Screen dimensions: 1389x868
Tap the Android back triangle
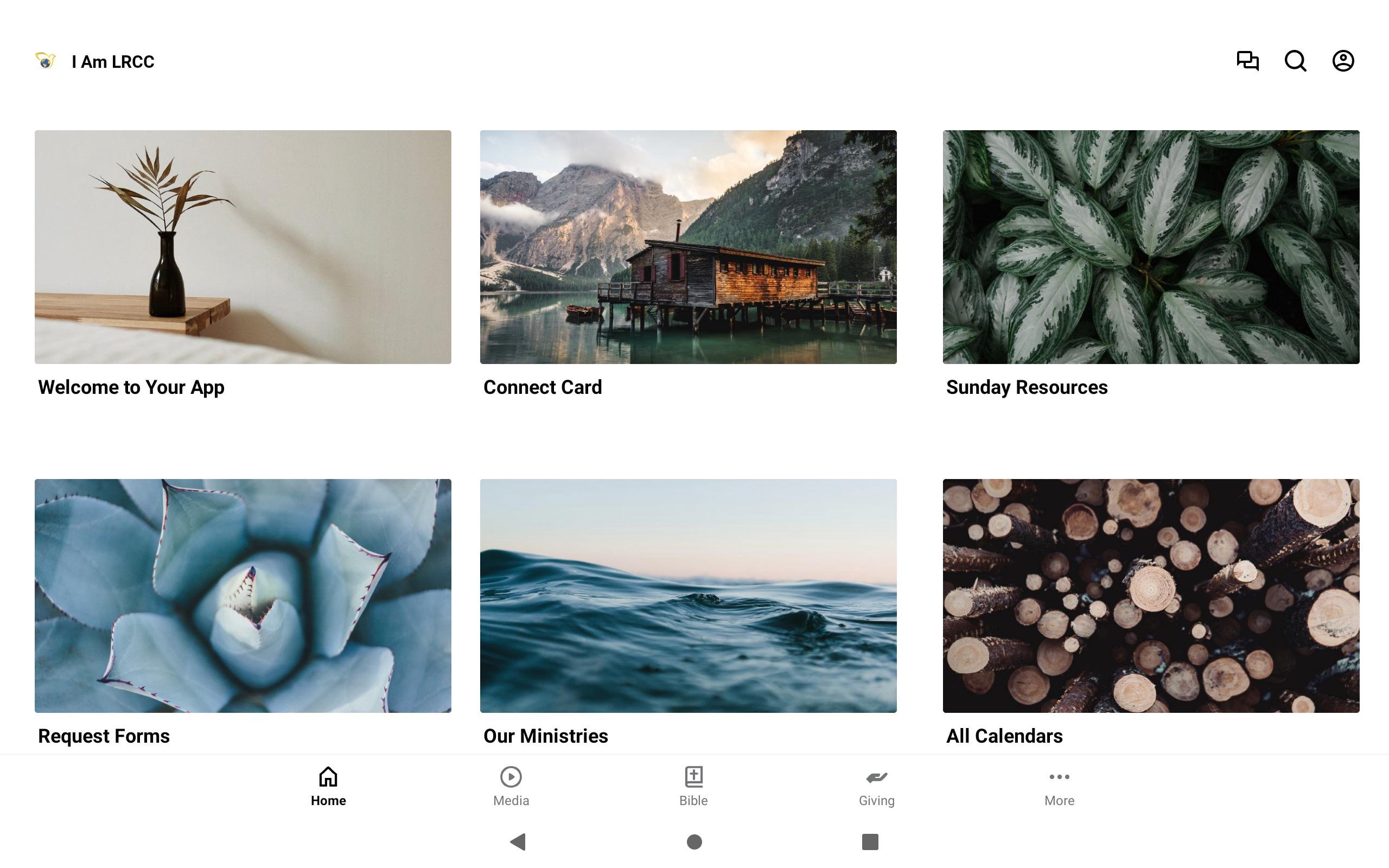[x=518, y=841]
